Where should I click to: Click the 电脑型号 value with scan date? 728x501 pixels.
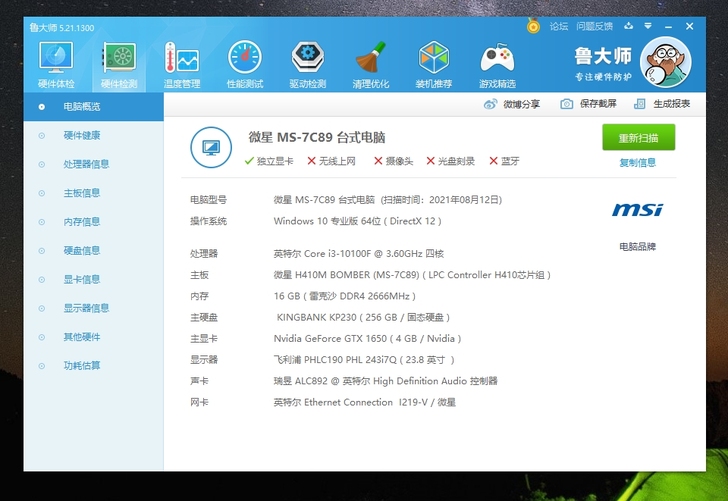tap(388, 200)
